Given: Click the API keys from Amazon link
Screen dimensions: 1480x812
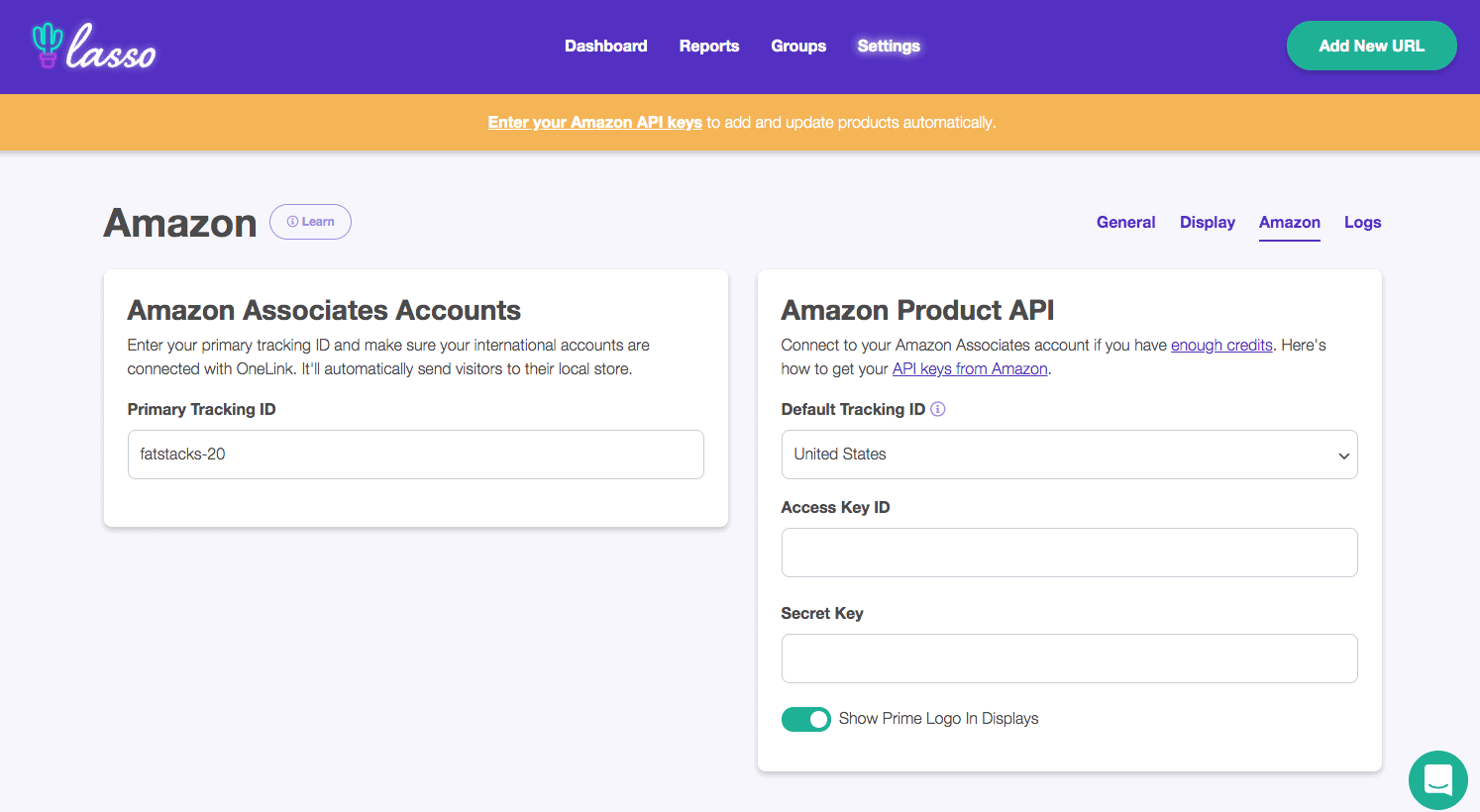Looking at the screenshot, I should coord(969,368).
